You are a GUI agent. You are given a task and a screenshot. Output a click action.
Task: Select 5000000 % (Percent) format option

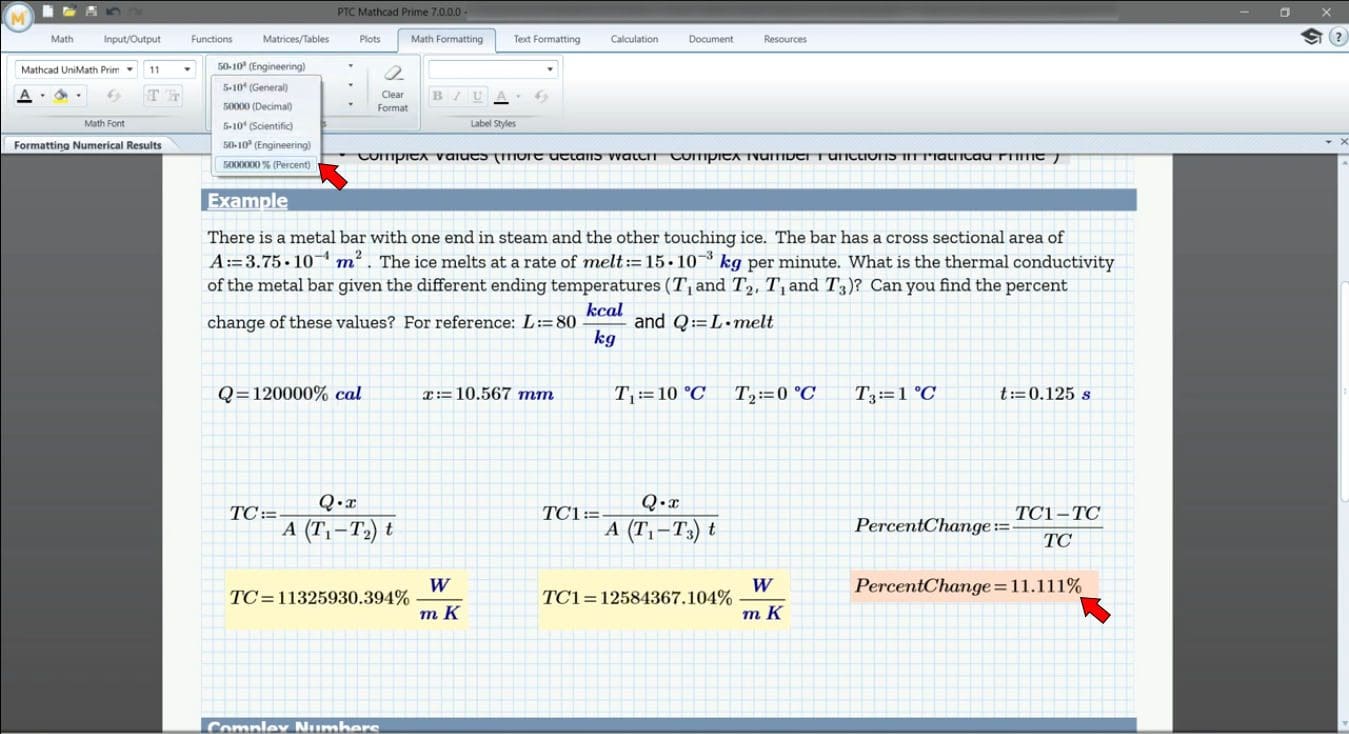click(268, 164)
